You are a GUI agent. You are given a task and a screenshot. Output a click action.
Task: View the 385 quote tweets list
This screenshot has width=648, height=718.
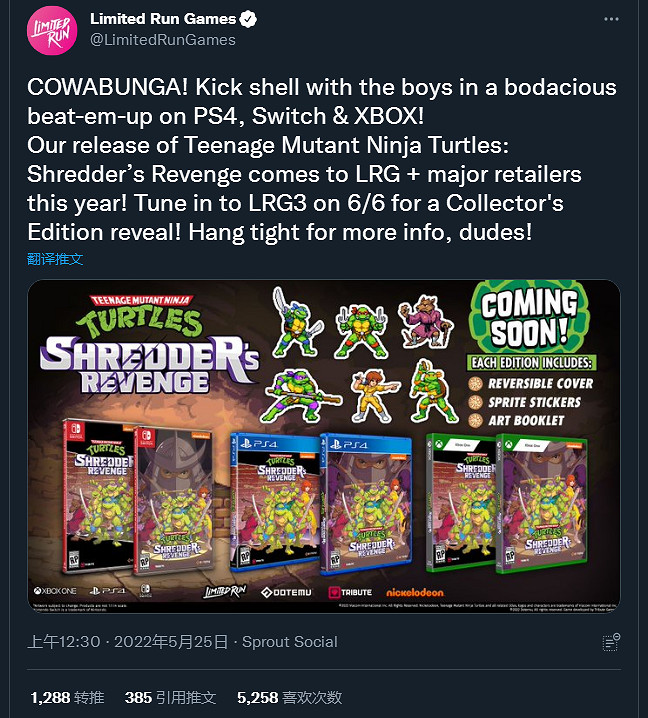pyautogui.click(x=170, y=698)
